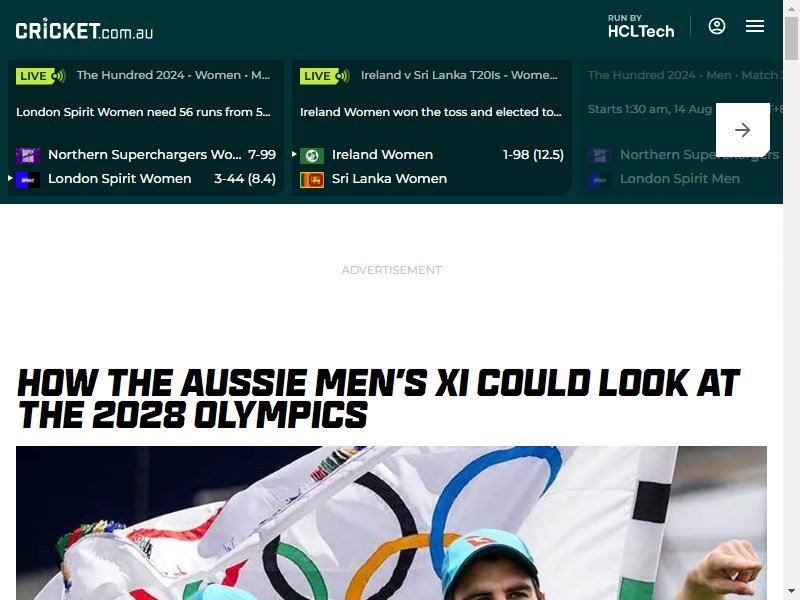Open the Ireland v Sri Lanka T20Is match title
Screen dimensions: 800x600
click(x=459, y=75)
